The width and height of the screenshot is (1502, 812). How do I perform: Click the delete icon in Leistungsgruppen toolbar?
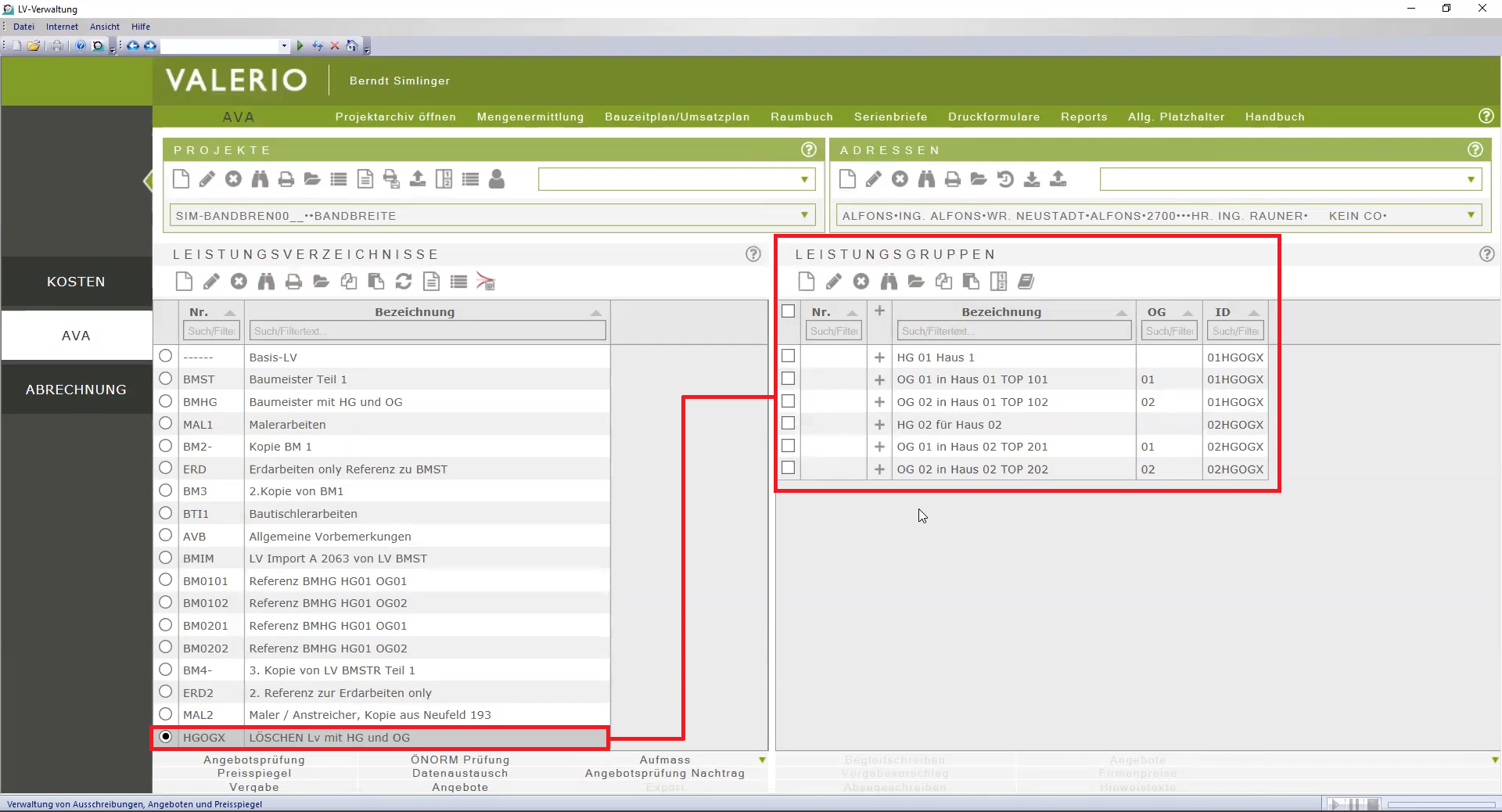pyautogui.click(x=861, y=282)
